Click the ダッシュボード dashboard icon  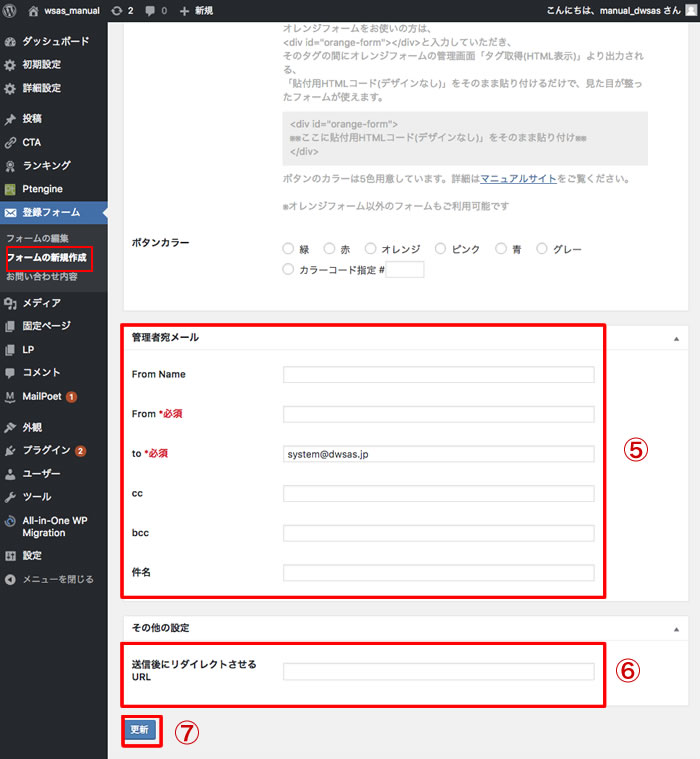[x=11, y=42]
